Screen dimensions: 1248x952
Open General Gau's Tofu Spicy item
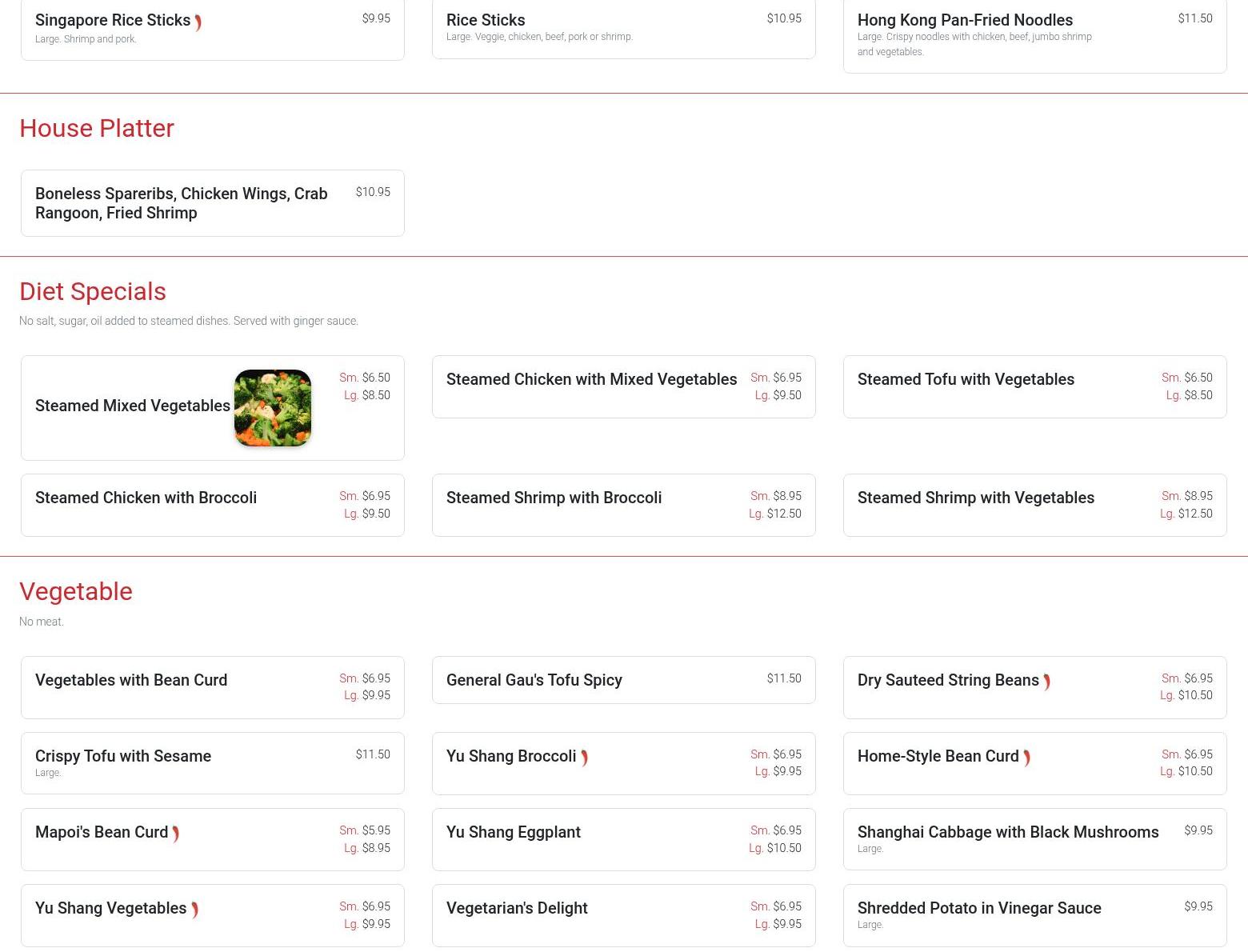[534, 680]
